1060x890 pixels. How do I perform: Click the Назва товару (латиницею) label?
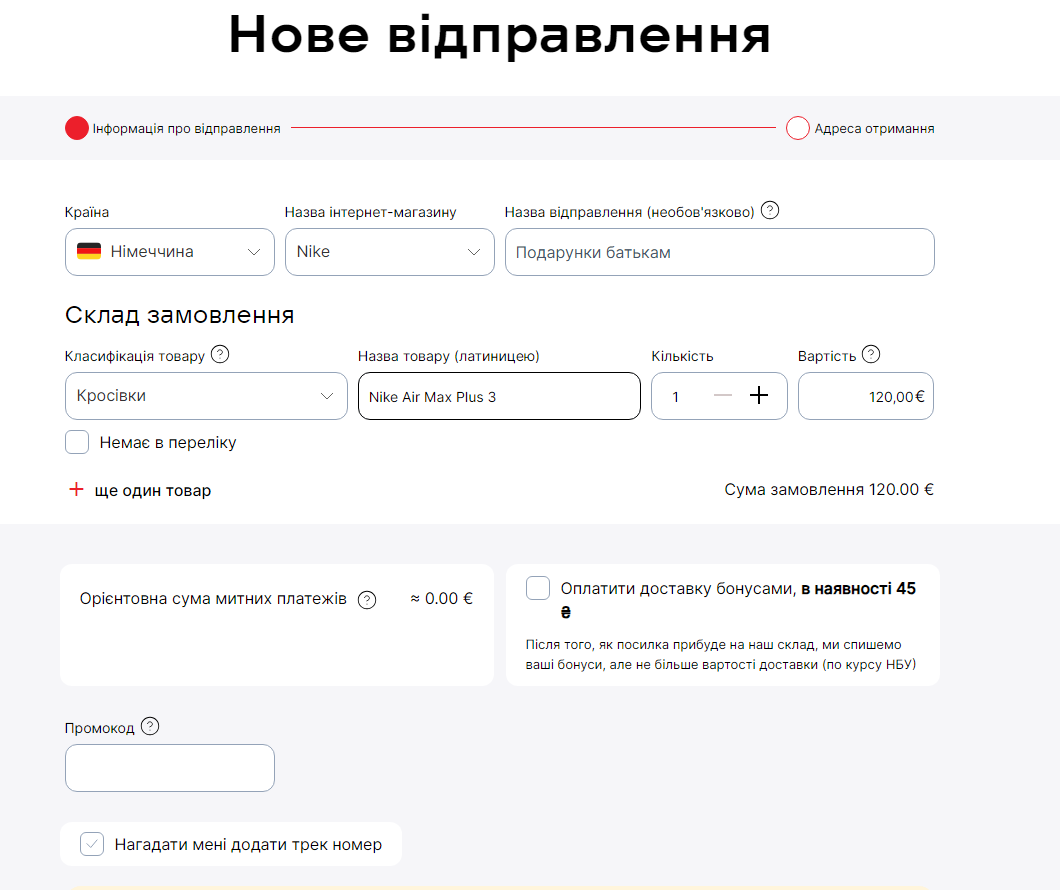tap(448, 356)
